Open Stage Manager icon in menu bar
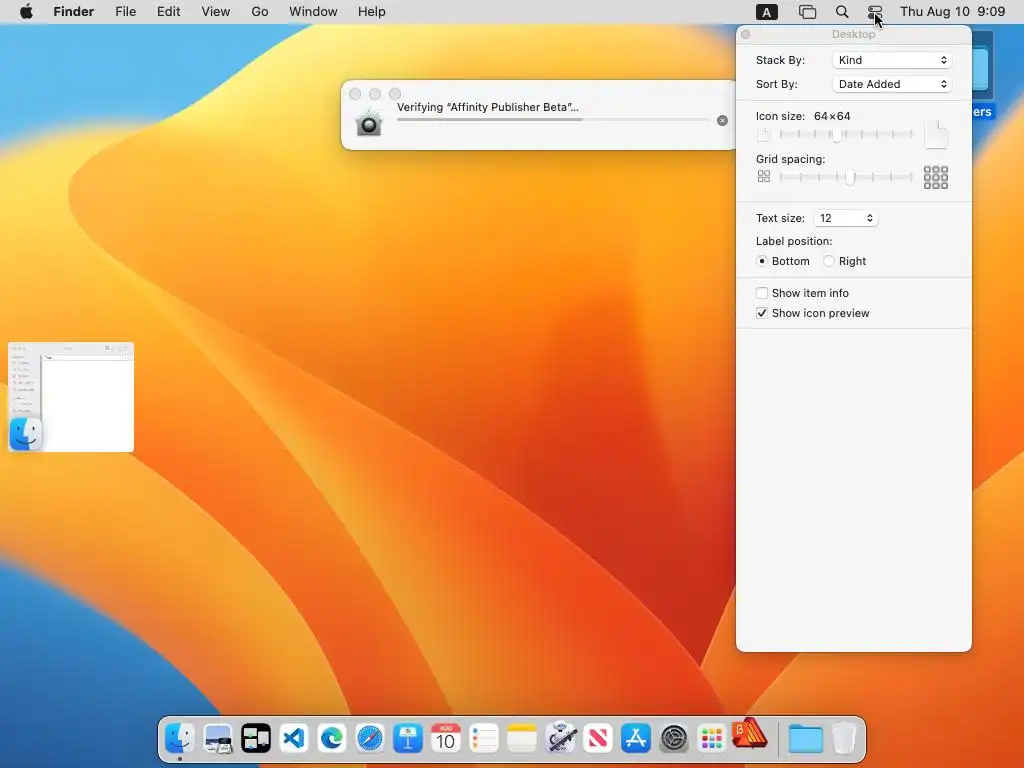 pos(807,12)
